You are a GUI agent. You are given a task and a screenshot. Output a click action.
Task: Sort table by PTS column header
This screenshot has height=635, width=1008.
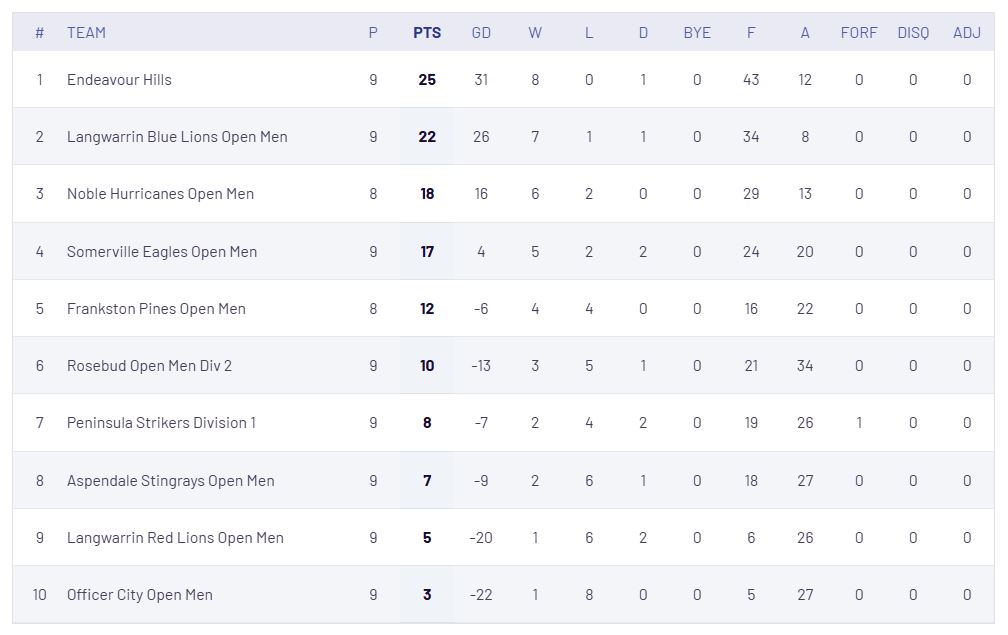[x=427, y=33]
